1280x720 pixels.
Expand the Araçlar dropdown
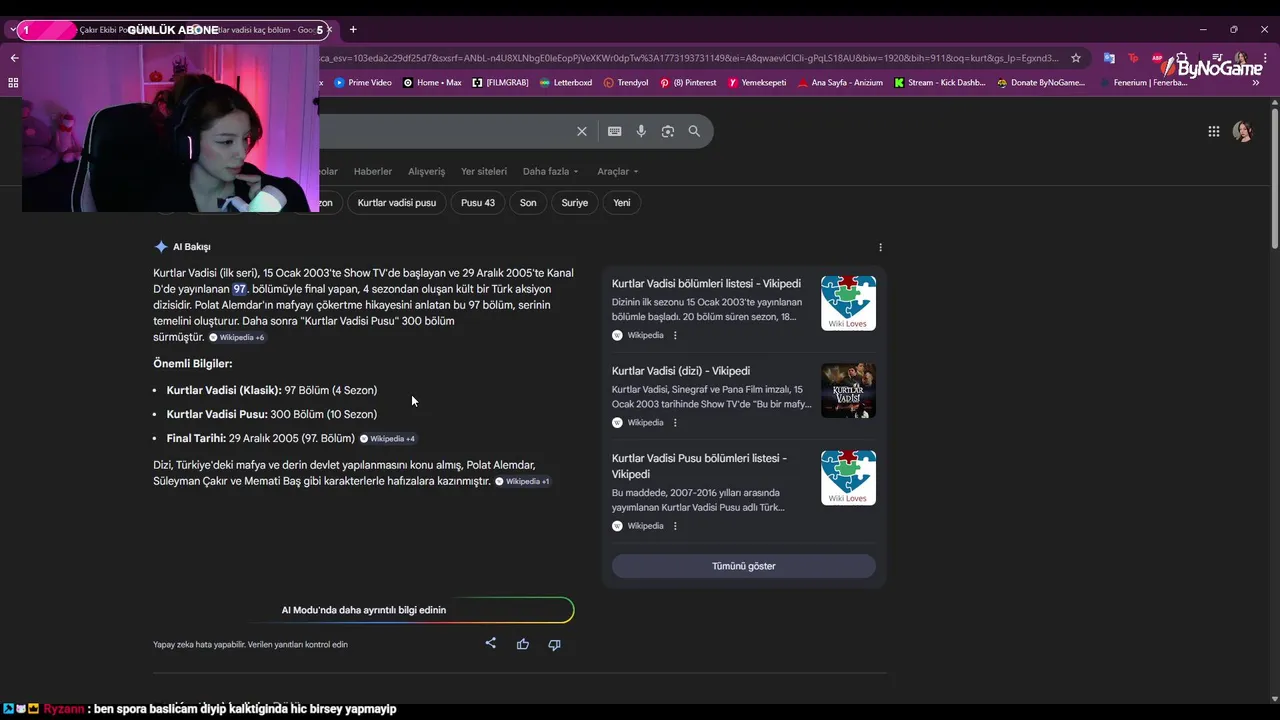(x=617, y=171)
